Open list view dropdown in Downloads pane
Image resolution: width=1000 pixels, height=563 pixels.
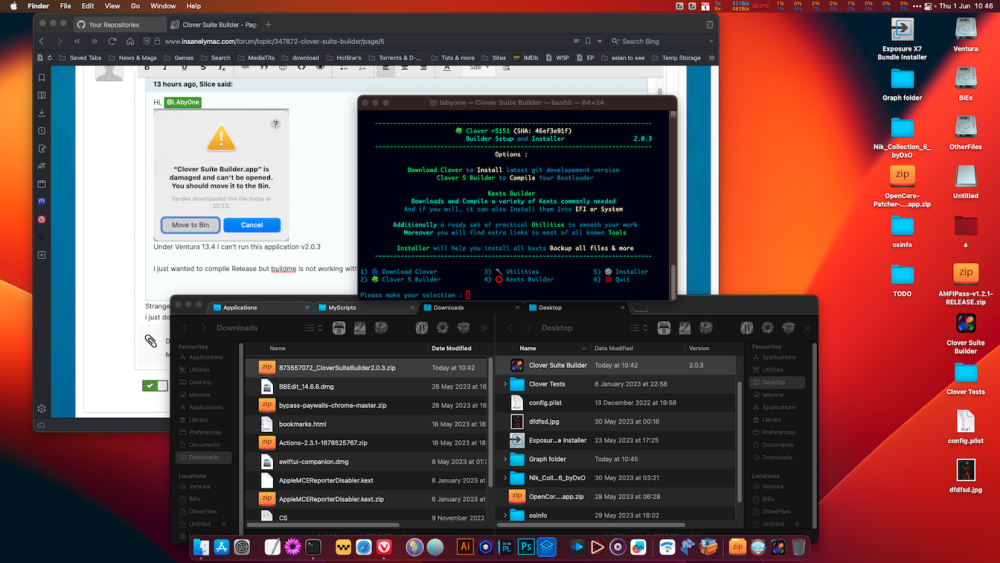coord(313,328)
